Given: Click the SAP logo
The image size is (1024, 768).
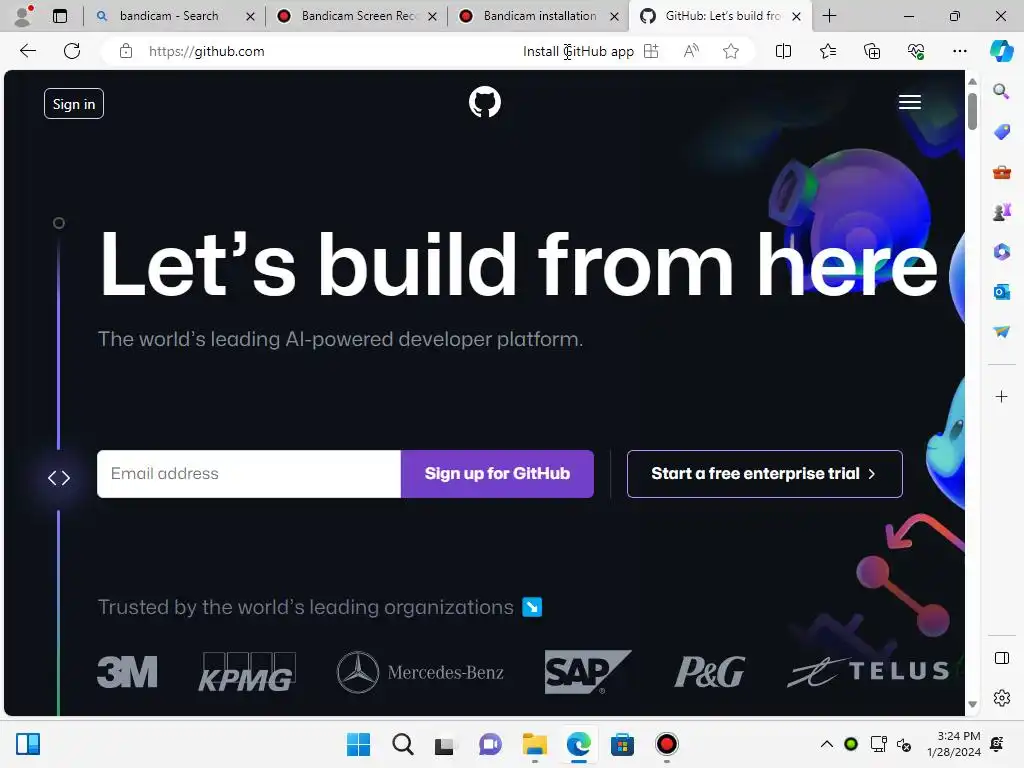Looking at the screenshot, I should (x=587, y=671).
